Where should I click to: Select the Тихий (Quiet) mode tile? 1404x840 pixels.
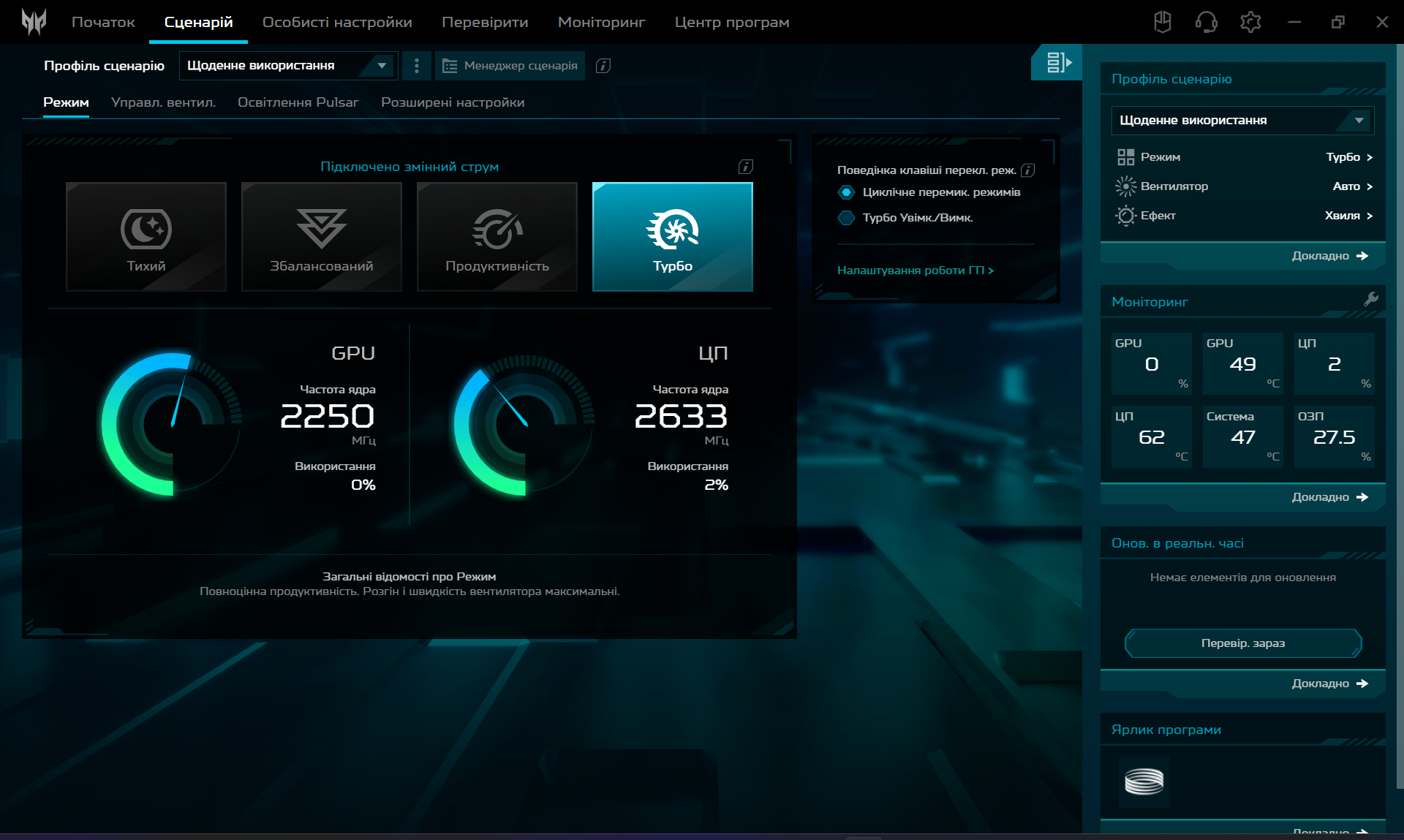pos(146,236)
